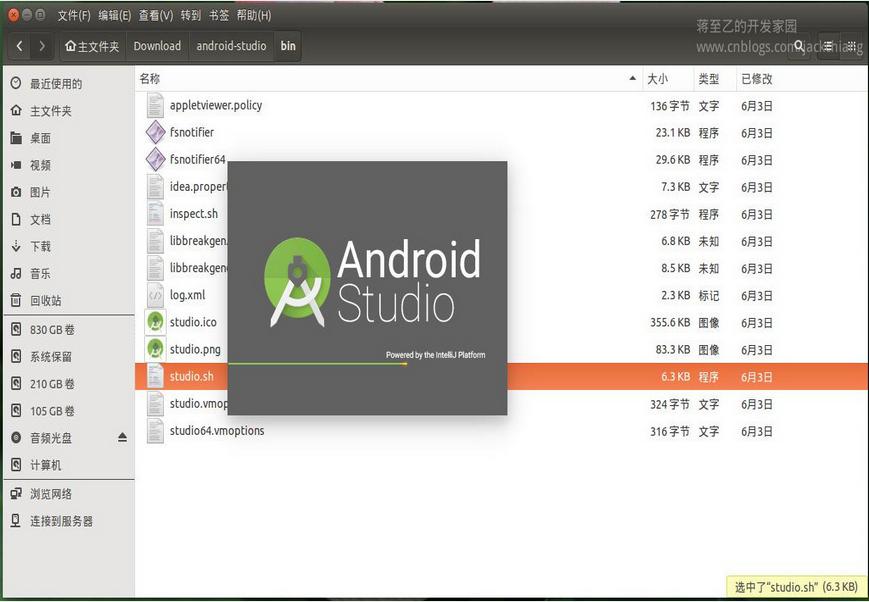Sort by 名称 column header
This screenshot has height=602, width=869.
(x=388, y=79)
